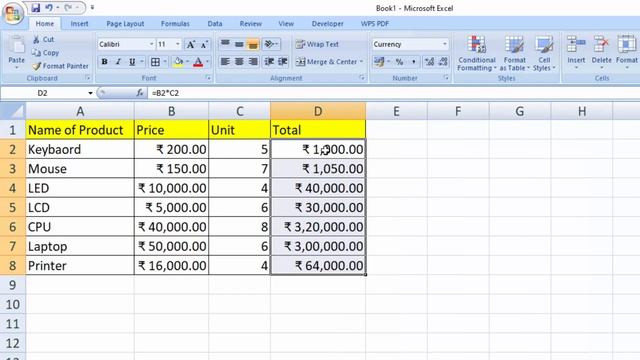The width and height of the screenshot is (640, 360).
Task: Click Delete cells button
Action: click(601, 53)
